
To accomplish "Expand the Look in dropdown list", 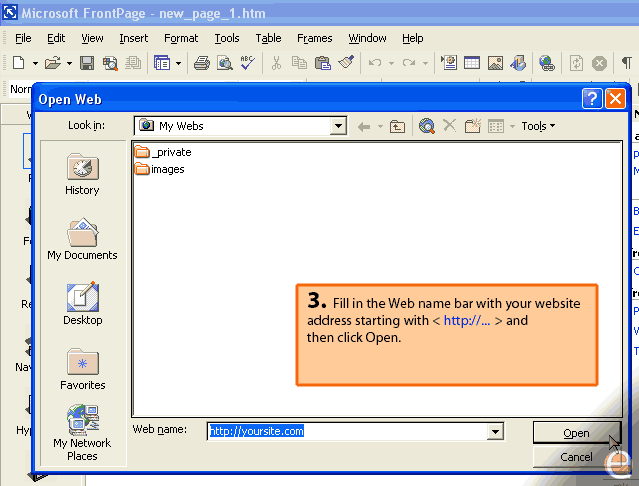I will coord(338,126).
